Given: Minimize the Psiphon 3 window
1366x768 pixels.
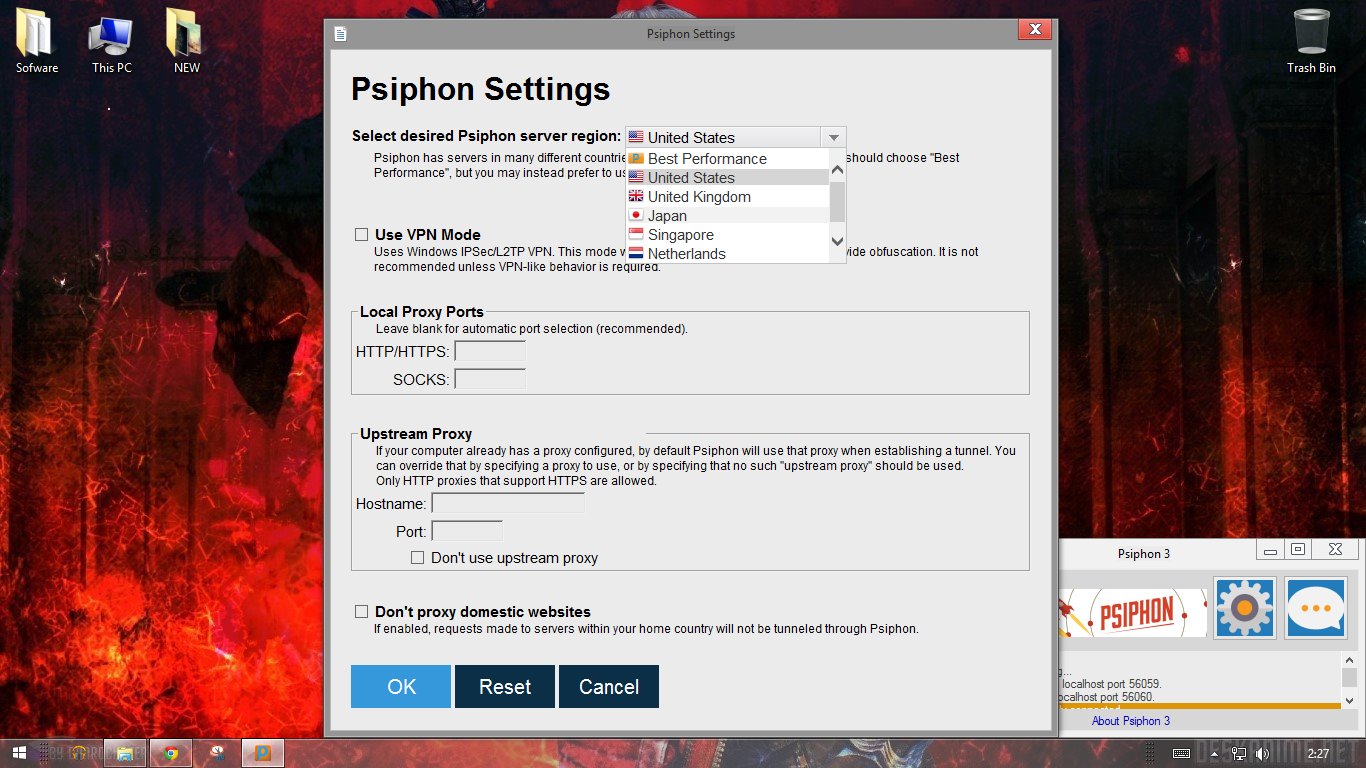Looking at the screenshot, I should point(1270,550).
